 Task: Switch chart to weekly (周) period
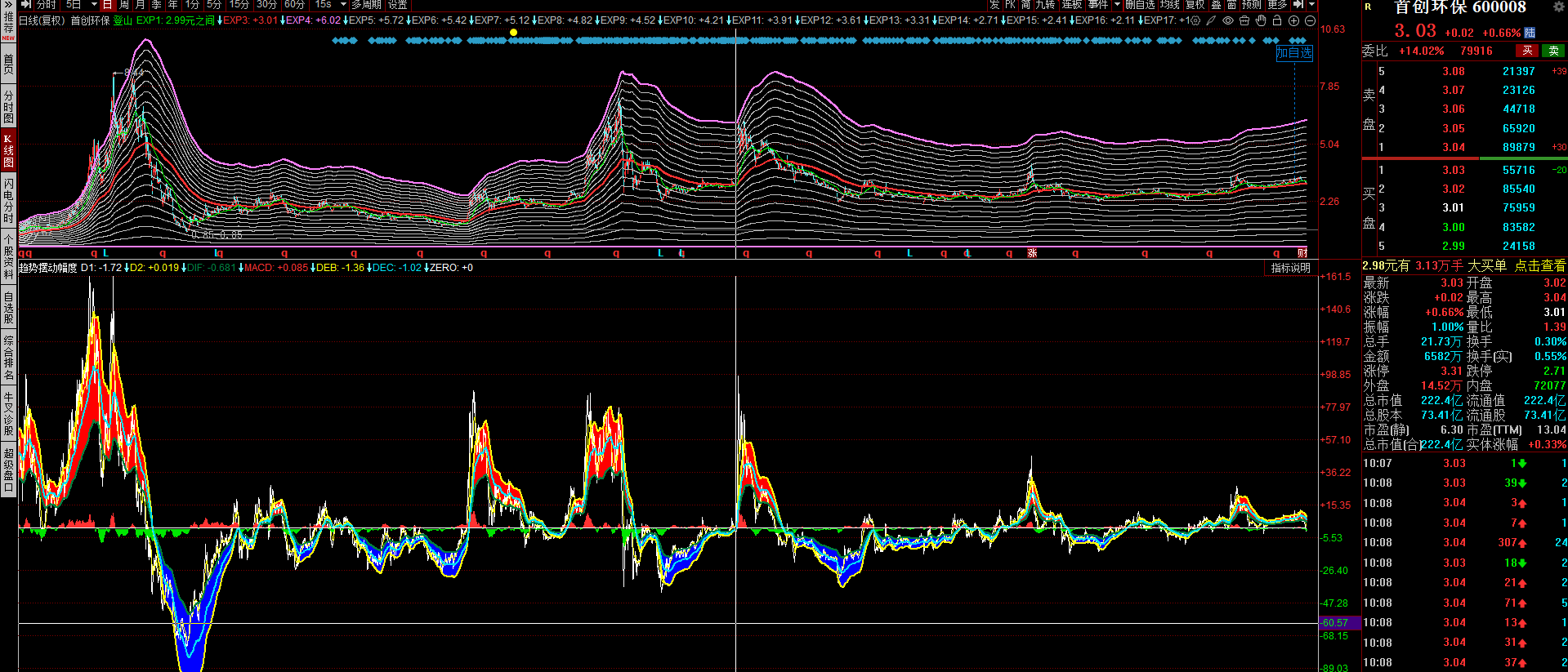[x=123, y=5]
